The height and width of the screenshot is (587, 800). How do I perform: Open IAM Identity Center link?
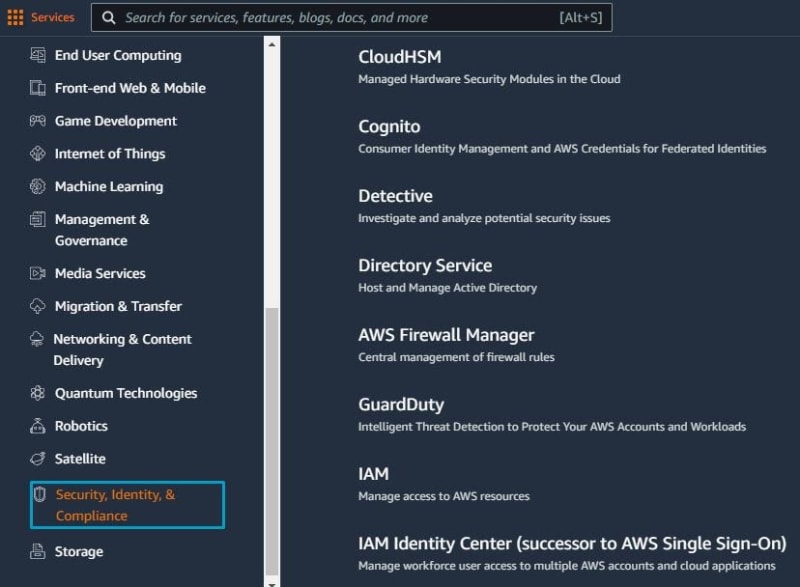[572, 544]
